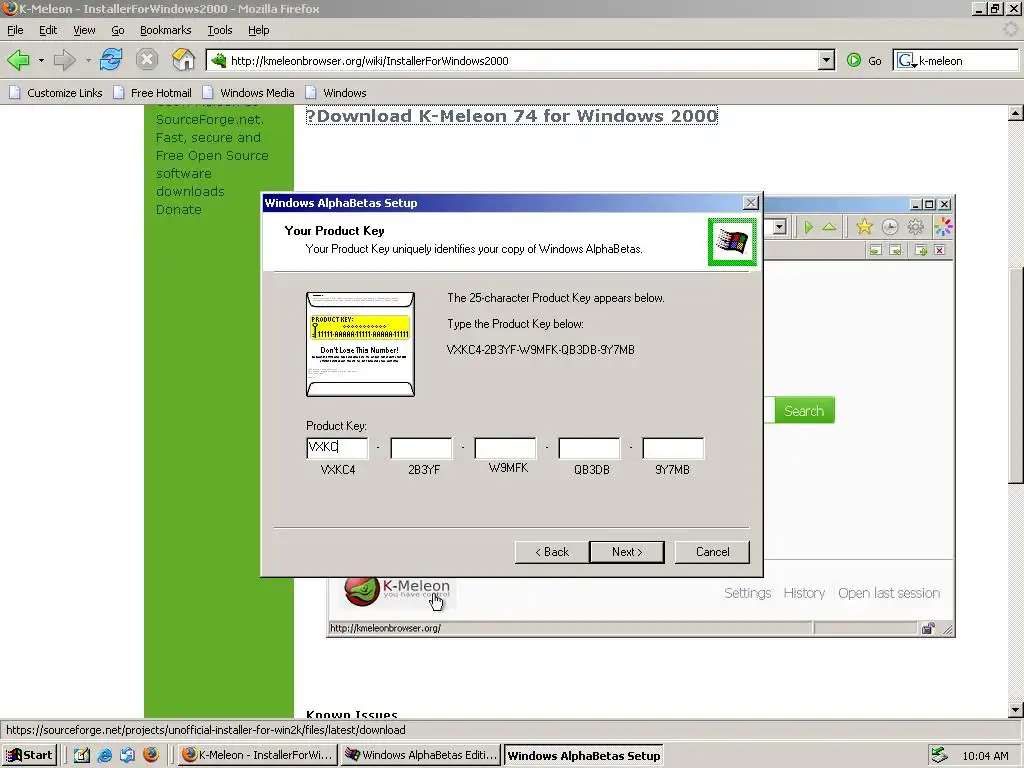Click the page scrollbar down arrow
1024x768 pixels.
click(1016, 710)
